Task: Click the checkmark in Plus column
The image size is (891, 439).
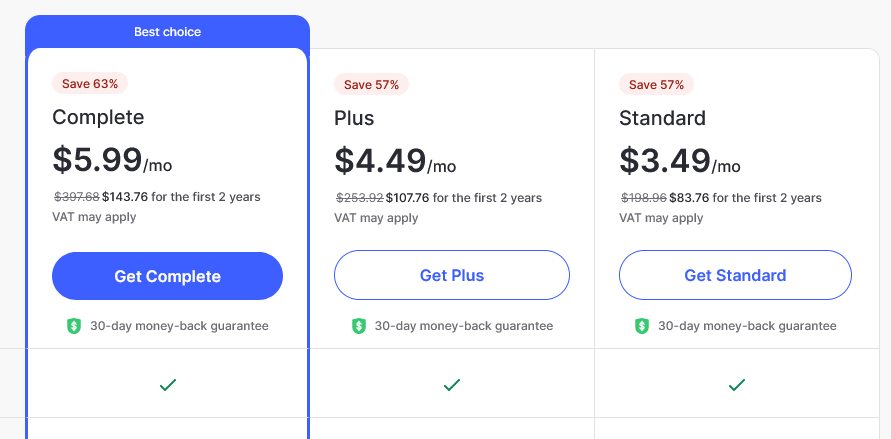Action: tap(452, 385)
